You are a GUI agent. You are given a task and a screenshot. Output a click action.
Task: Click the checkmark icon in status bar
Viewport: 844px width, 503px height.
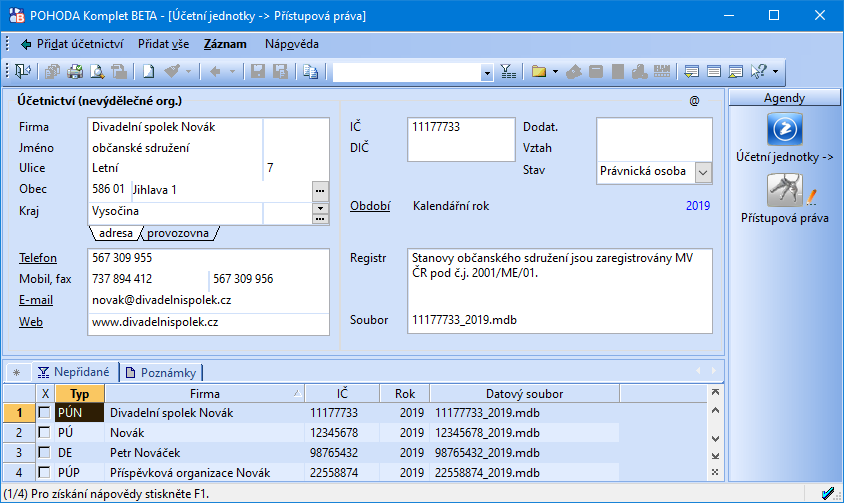[828, 493]
